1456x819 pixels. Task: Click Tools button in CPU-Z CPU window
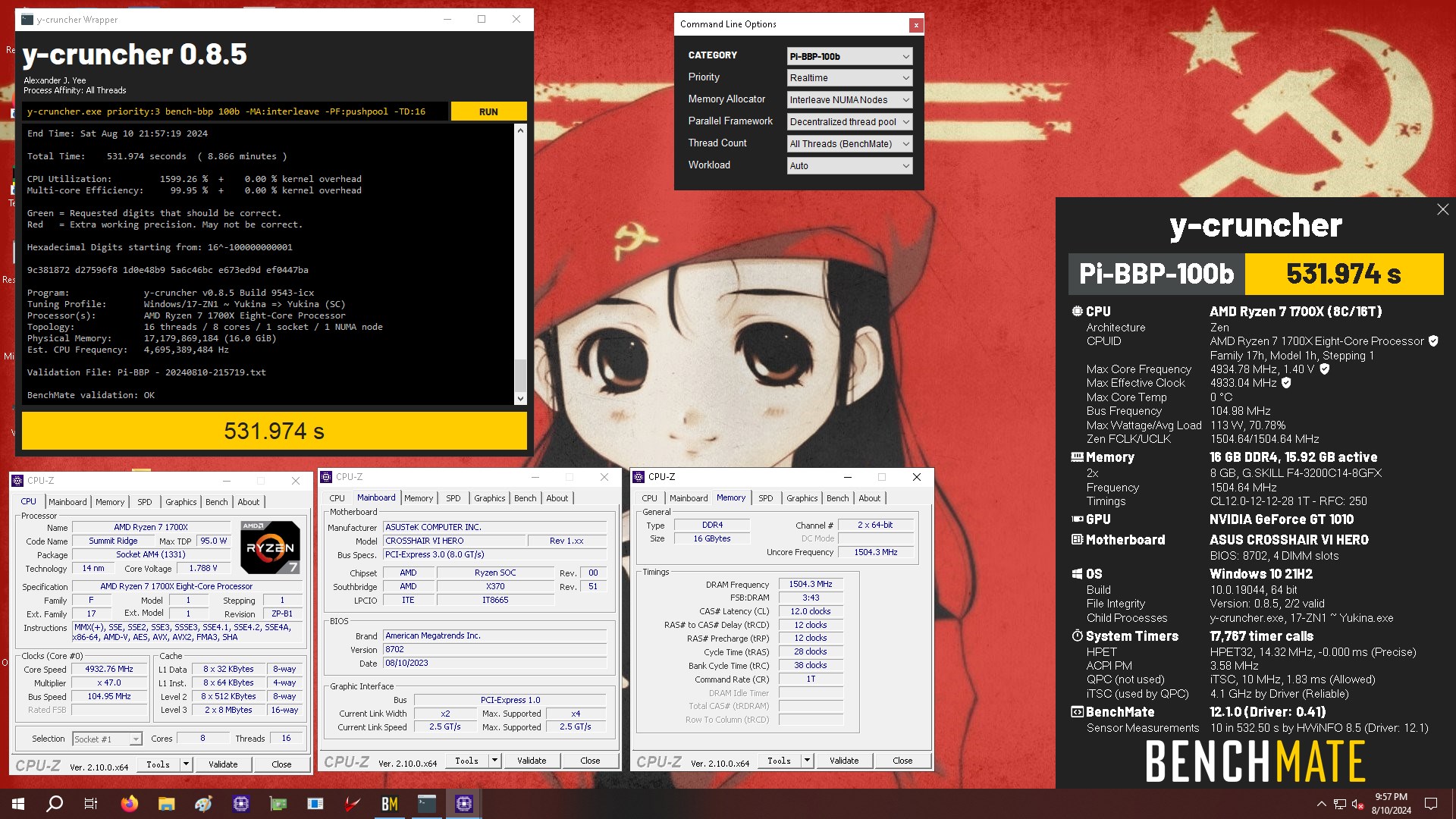[x=158, y=764]
